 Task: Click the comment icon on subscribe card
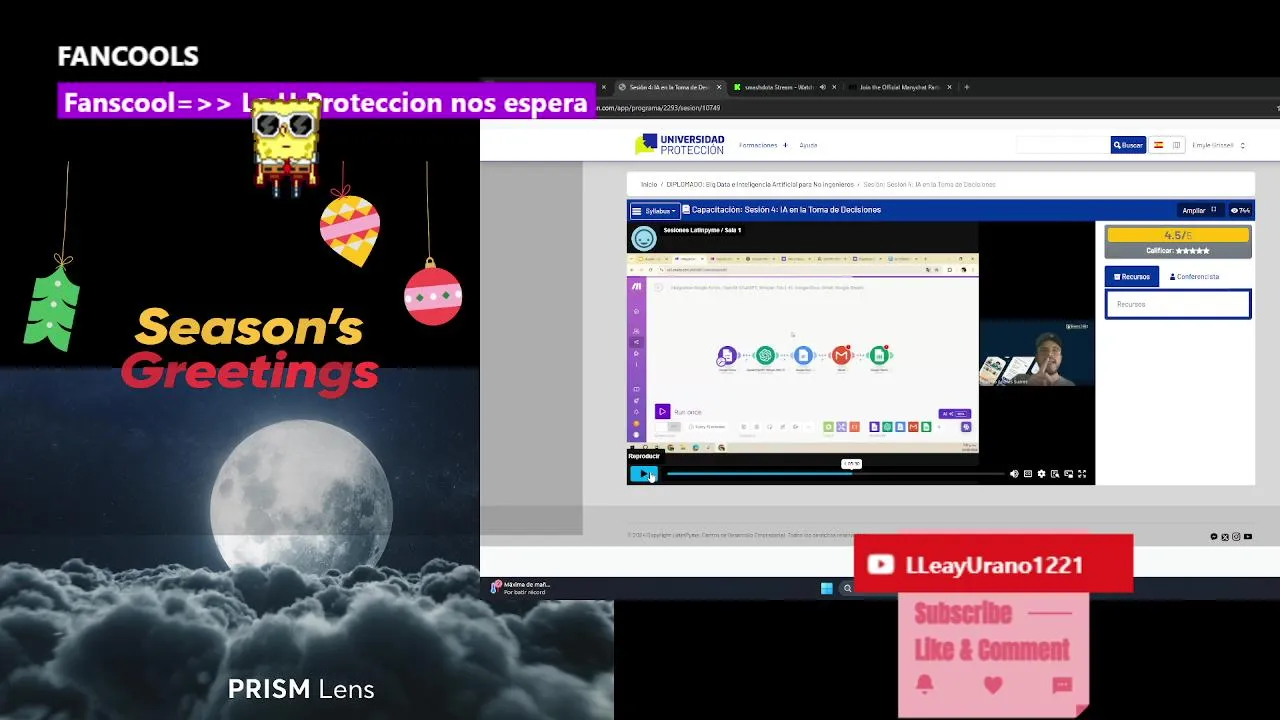pos(1062,685)
